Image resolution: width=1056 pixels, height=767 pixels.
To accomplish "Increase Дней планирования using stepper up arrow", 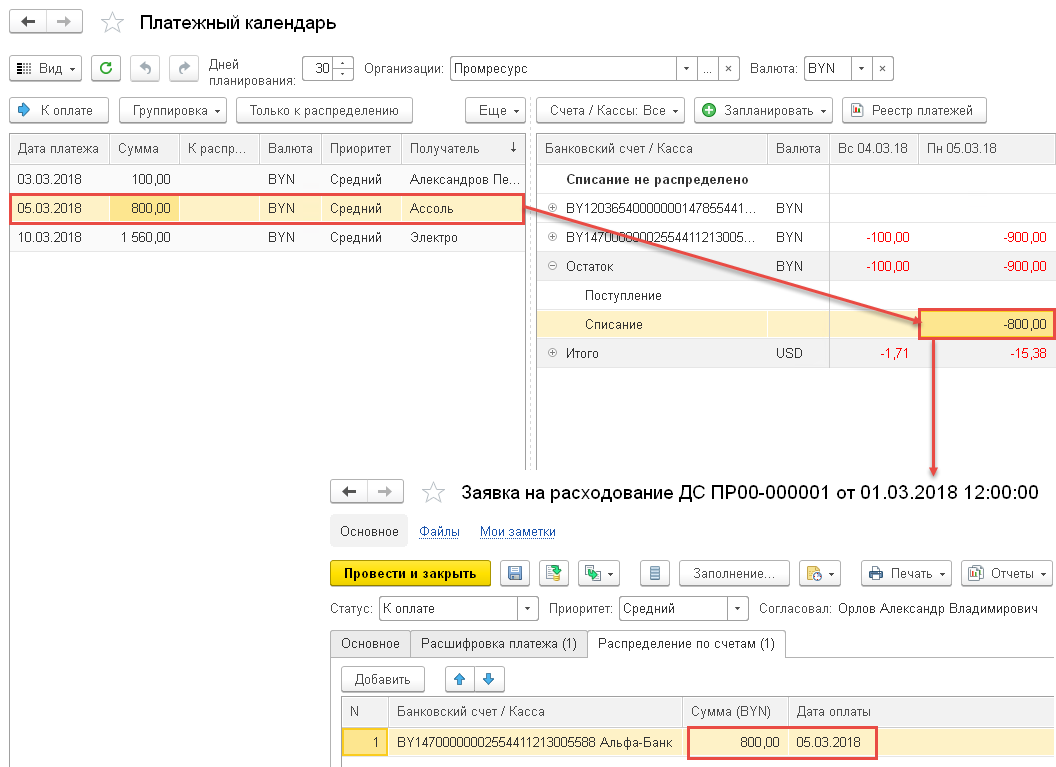I will click(x=344, y=64).
